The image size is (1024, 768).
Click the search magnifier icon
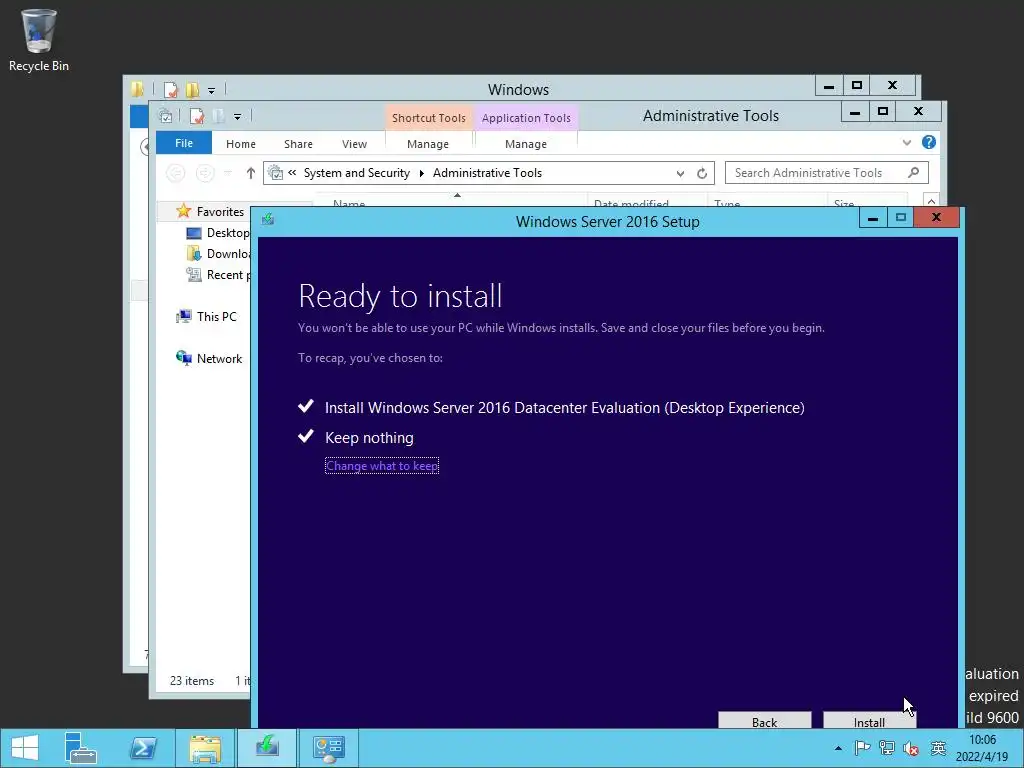point(914,172)
